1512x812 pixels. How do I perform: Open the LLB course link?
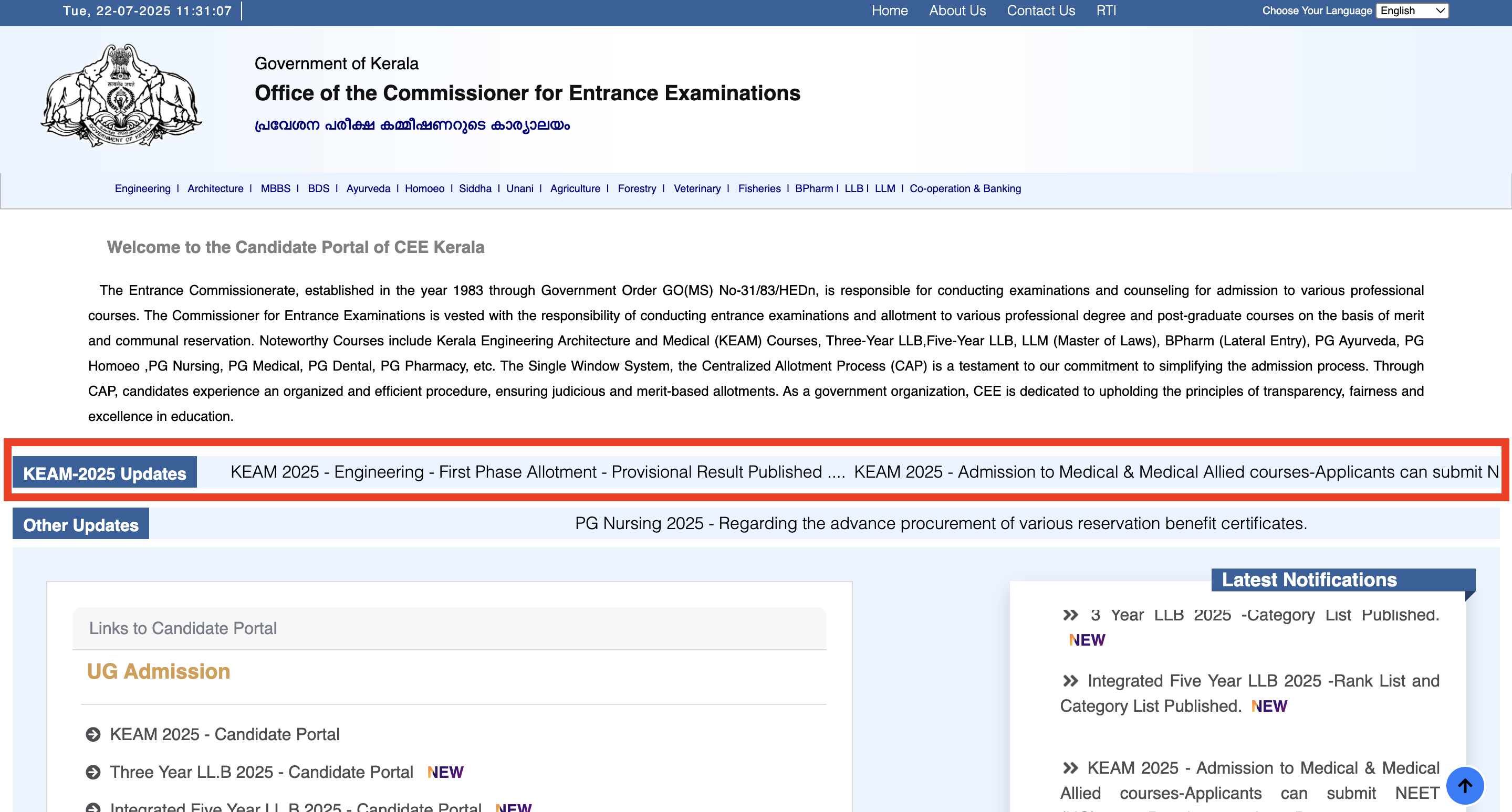853,188
